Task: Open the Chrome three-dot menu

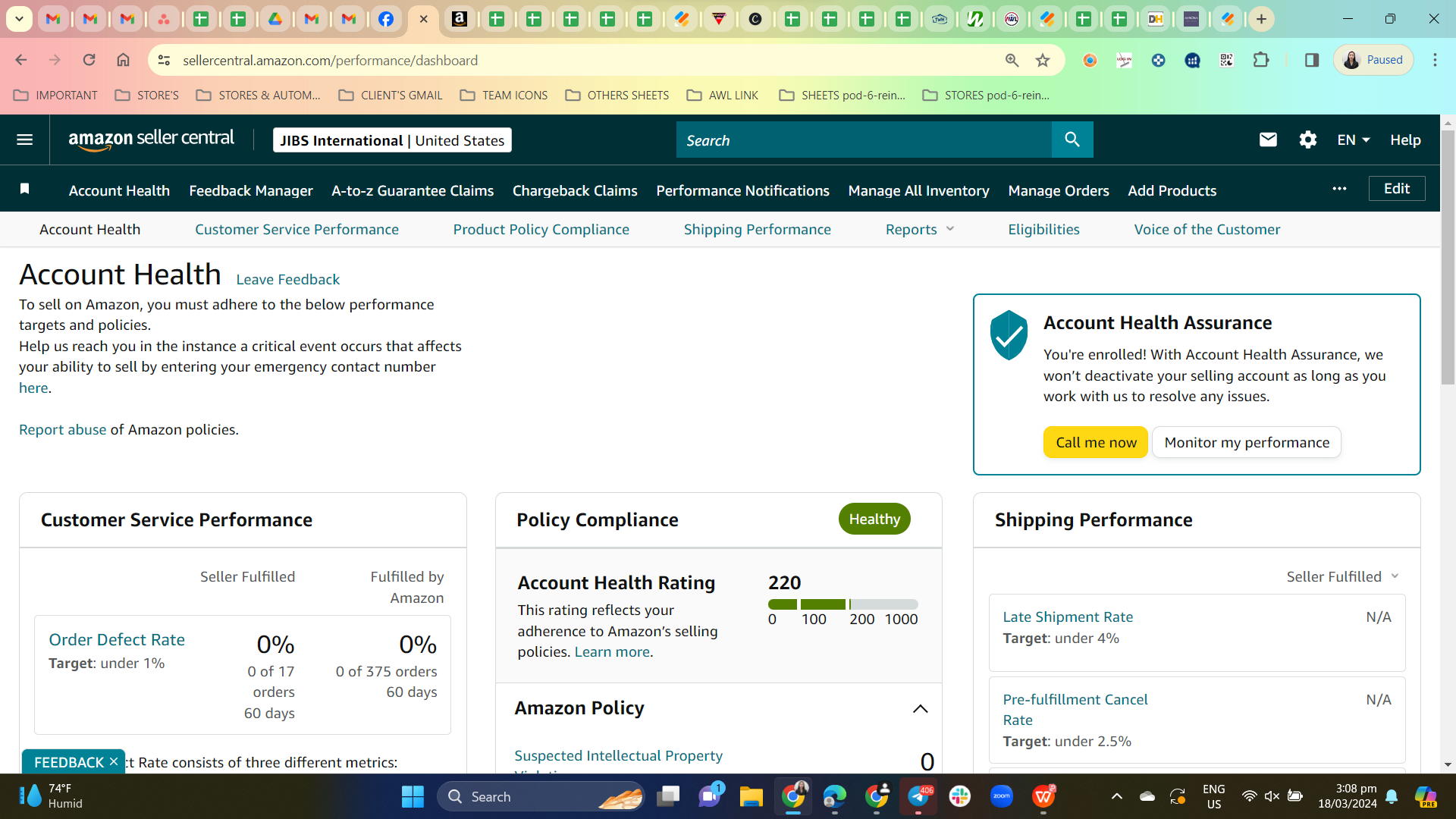Action: click(x=1435, y=60)
